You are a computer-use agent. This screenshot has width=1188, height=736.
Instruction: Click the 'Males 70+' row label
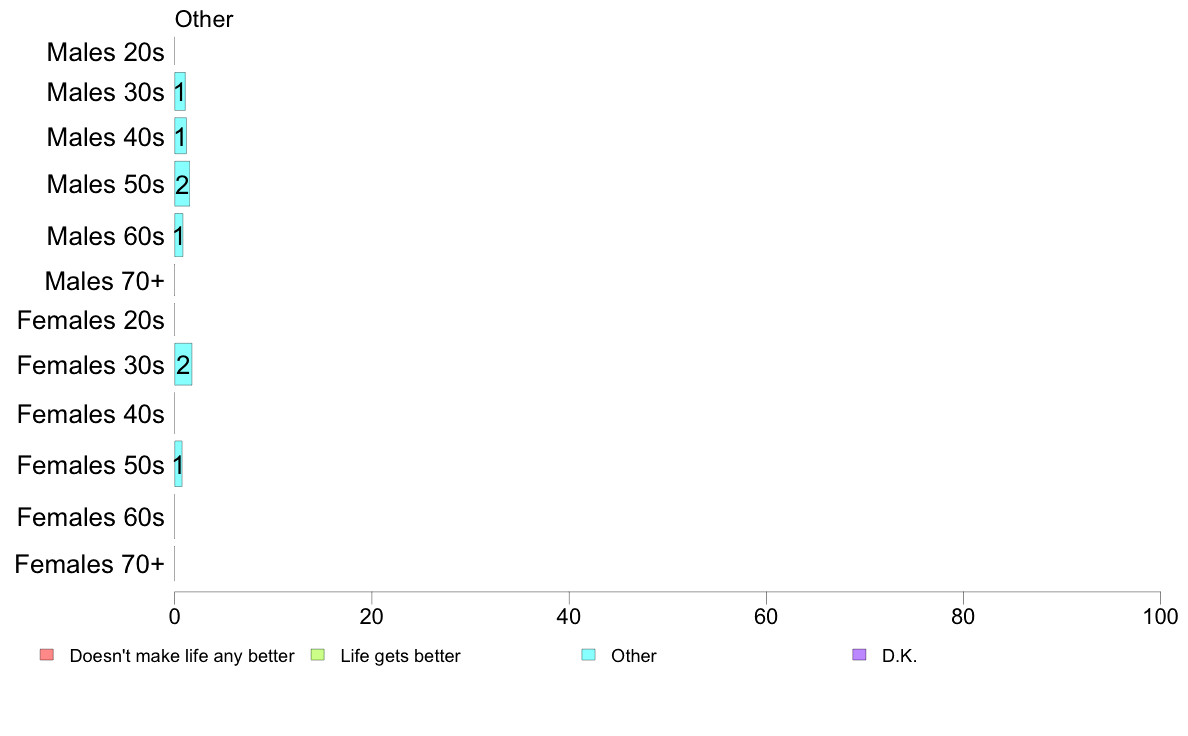point(105,281)
